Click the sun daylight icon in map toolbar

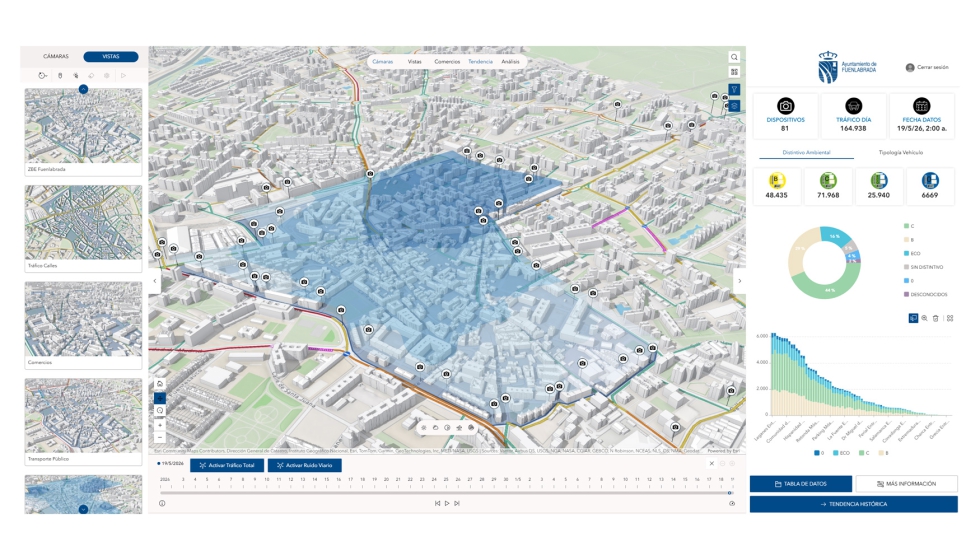pyautogui.click(x=424, y=428)
